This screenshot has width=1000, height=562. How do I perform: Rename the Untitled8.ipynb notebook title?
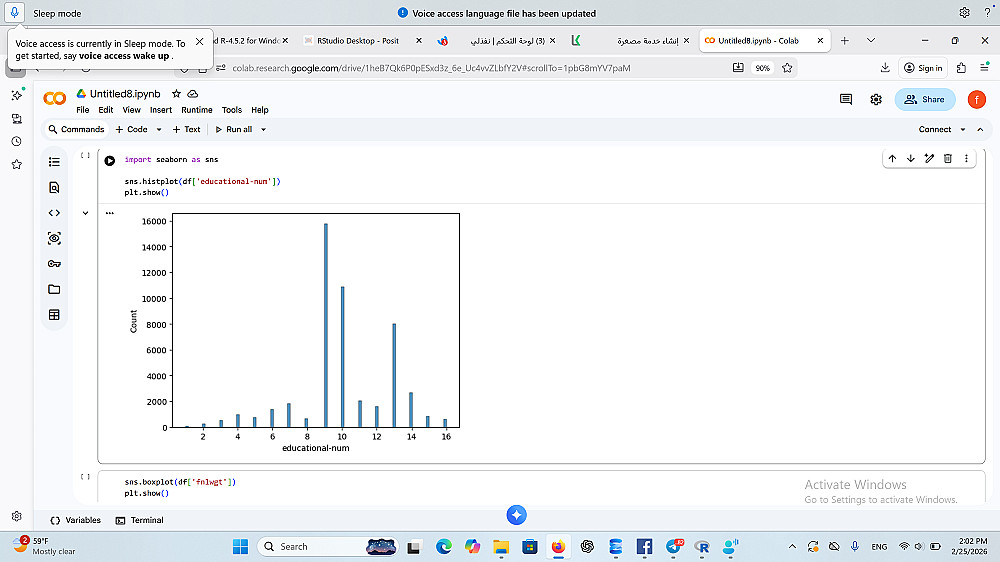pyautogui.click(x=125, y=94)
